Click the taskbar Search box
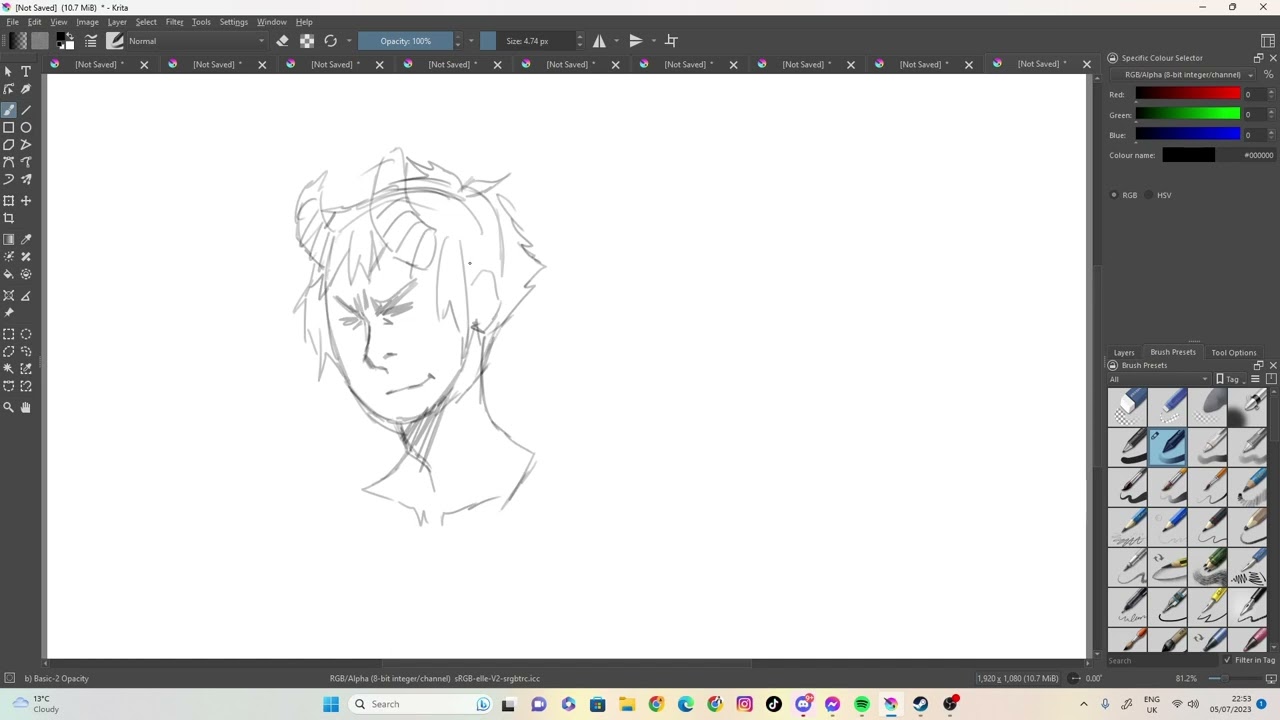The width and height of the screenshot is (1280, 720). click(x=421, y=705)
